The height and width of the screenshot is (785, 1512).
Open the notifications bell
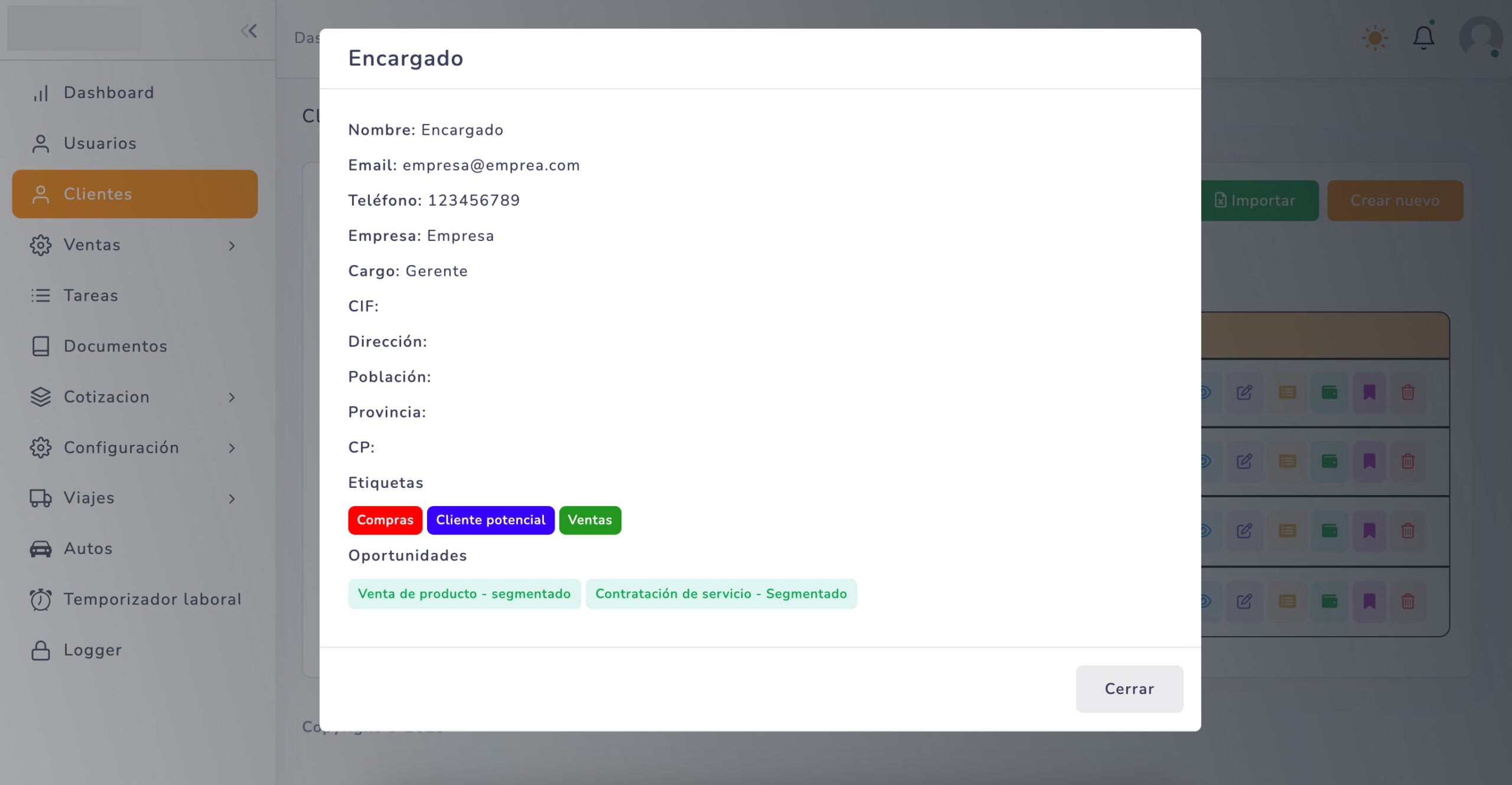(1423, 37)
